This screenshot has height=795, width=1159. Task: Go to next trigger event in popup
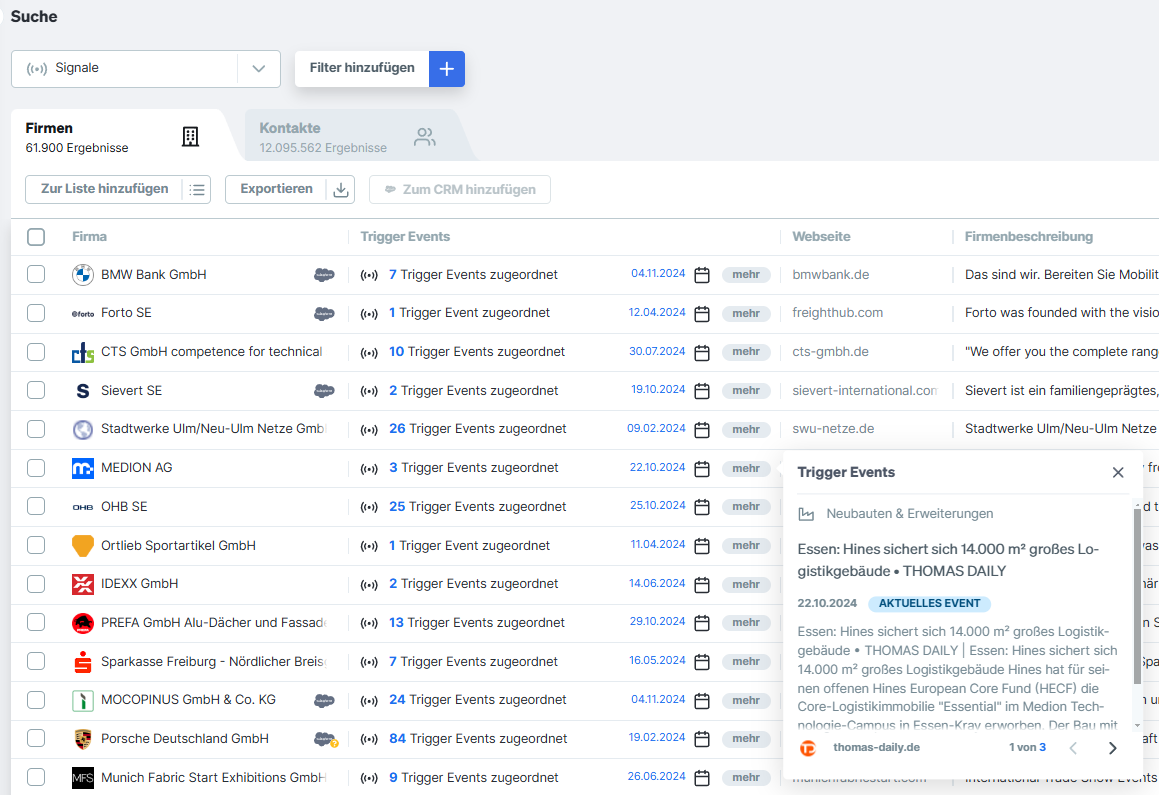[x=1112, y=748]
